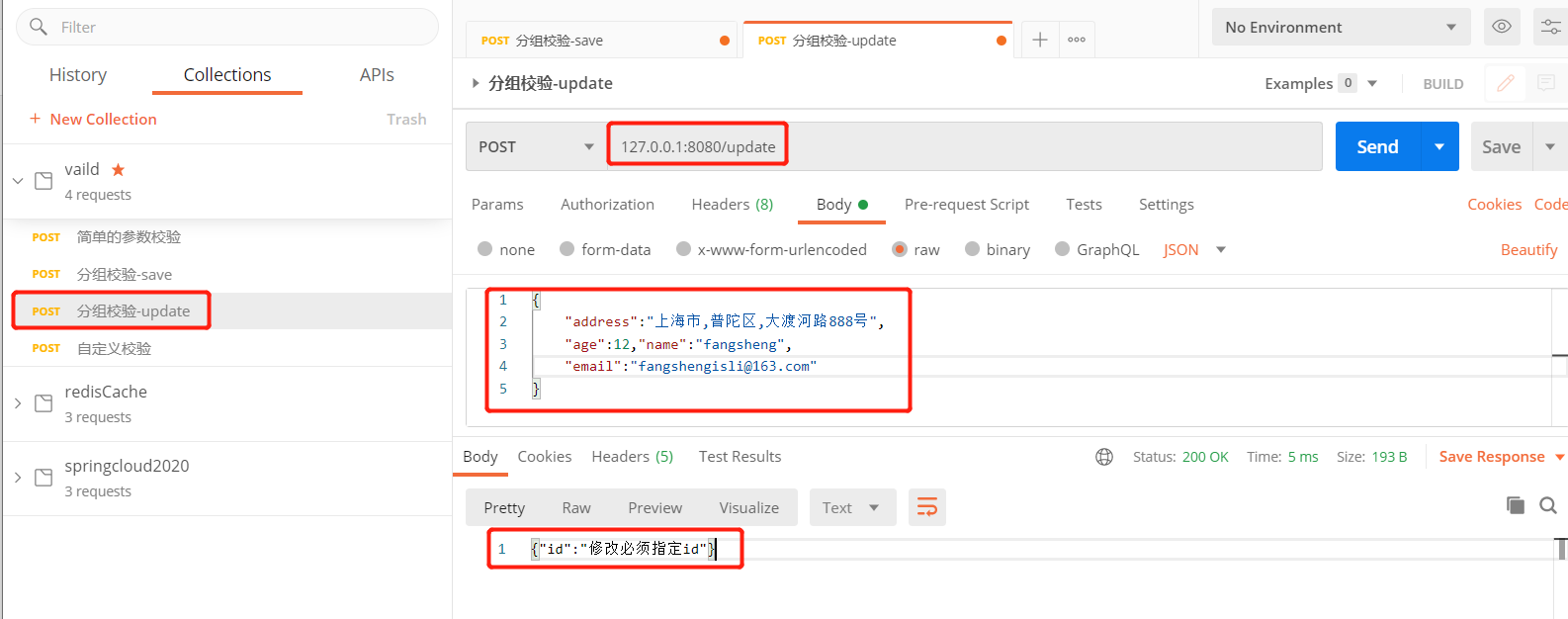Open manage environments settings icon
The width and height of the screenshot is (1568, 619).
pos(1550,27)
